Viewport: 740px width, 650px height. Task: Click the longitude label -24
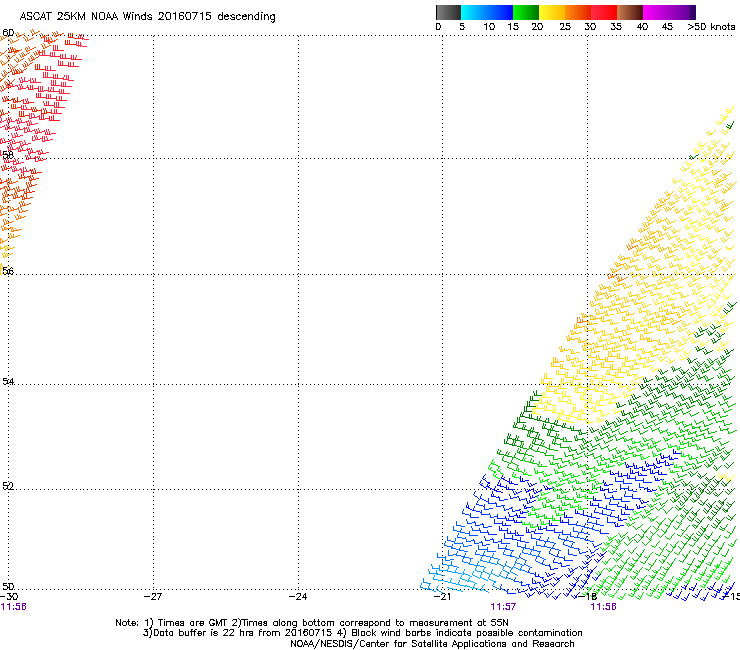pos(298,597)
